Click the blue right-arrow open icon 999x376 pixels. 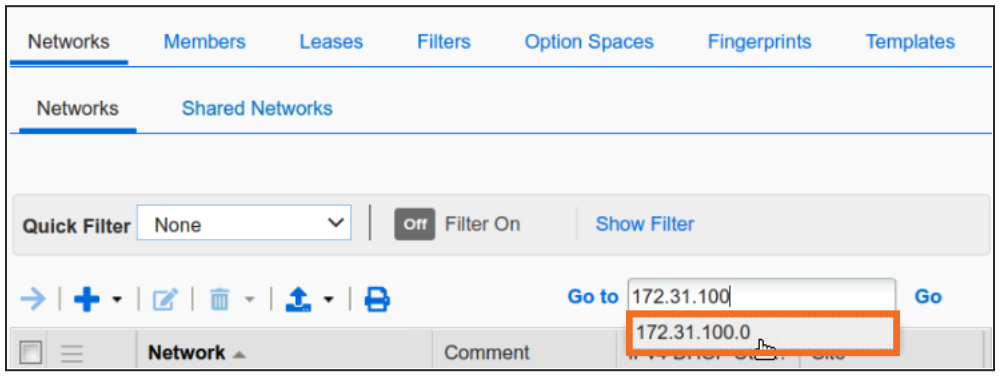tap(32, 299)
